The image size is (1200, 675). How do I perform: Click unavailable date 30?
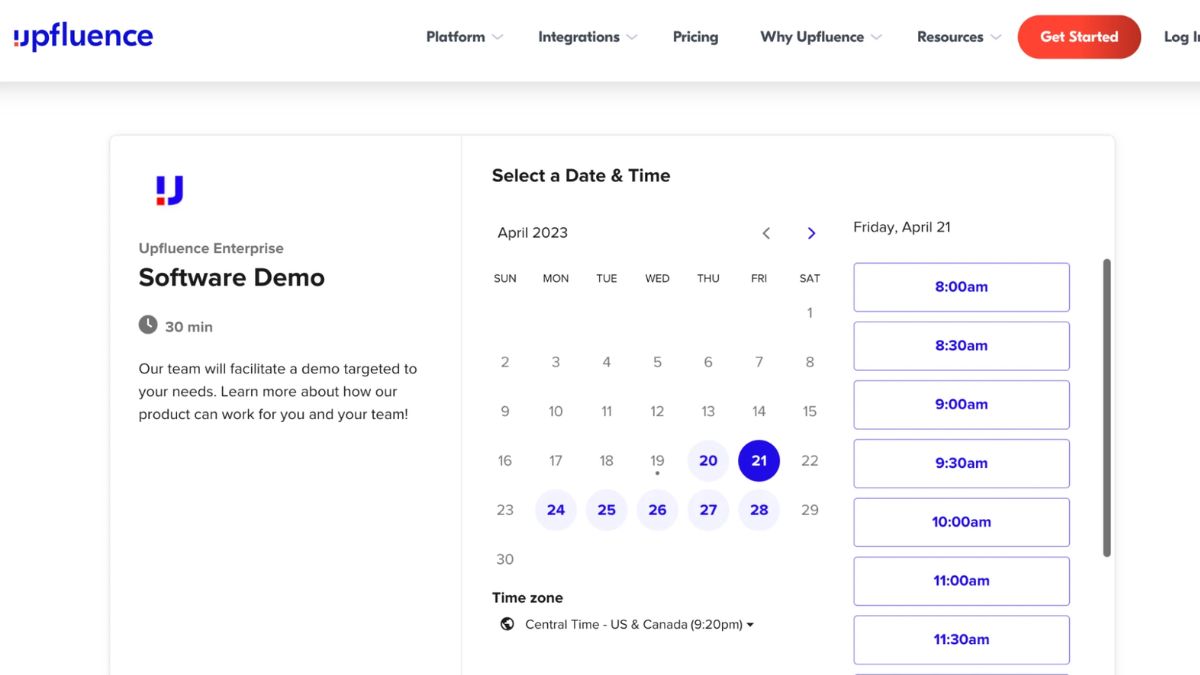pos(505,559)
